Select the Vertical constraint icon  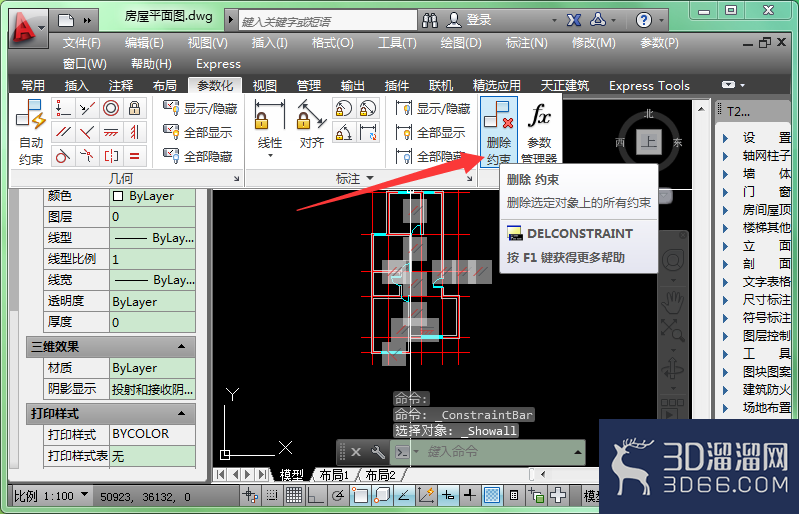click(x=135, y=132)
